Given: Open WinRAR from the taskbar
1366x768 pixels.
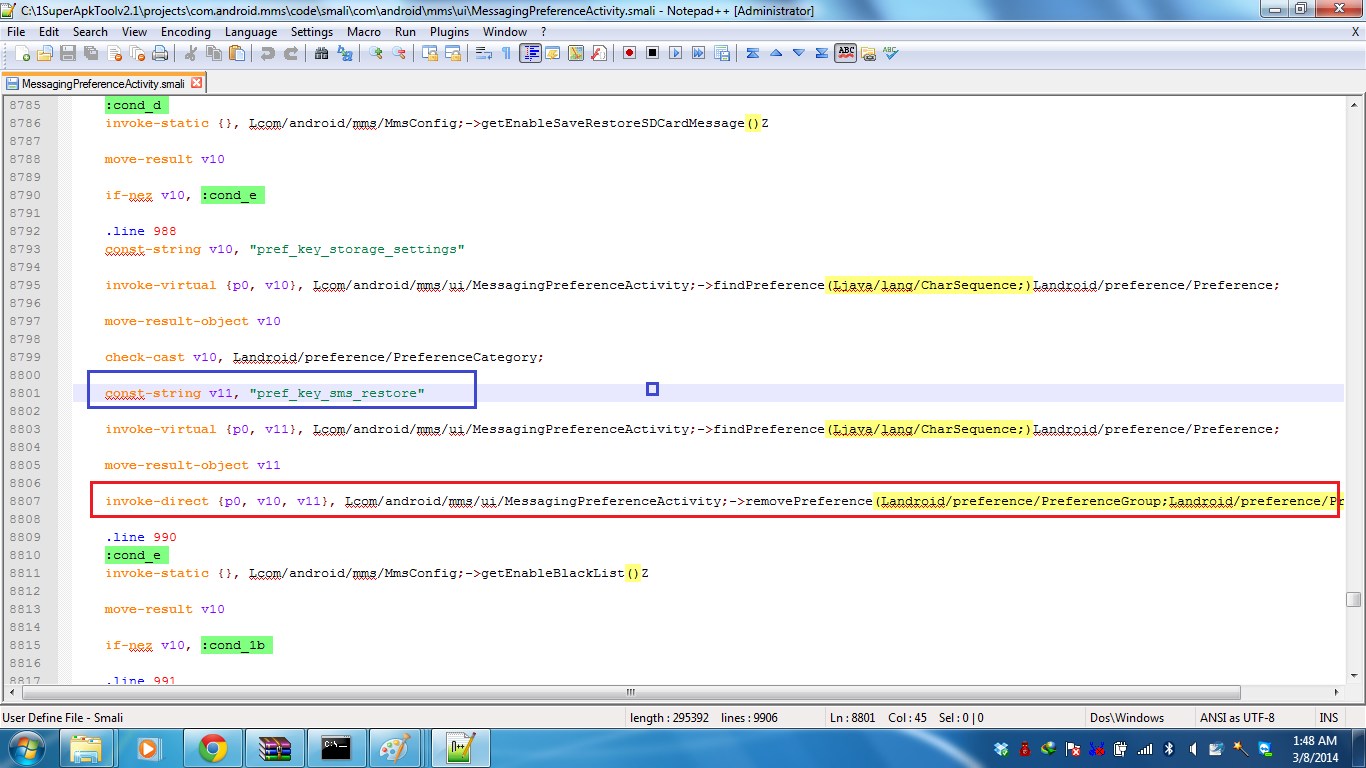Looking at the screenshot, I should pos(274,748).
